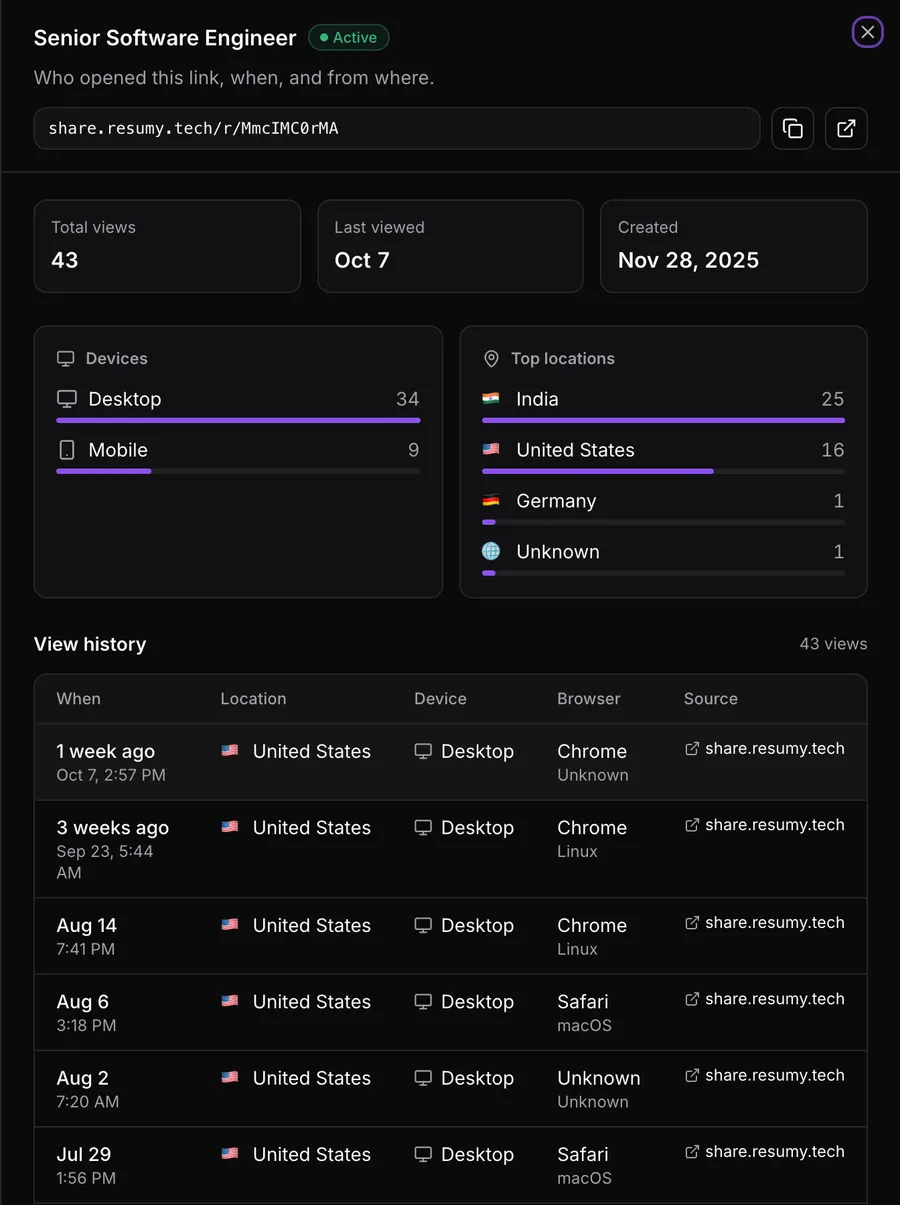Click the Last viewed Oct 7 card
900x1205 pixels.
coord(450,246)
